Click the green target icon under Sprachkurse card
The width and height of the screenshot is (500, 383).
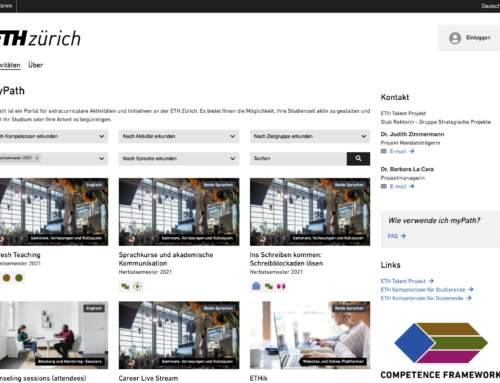pyautogui.click(x=137, y=286)
